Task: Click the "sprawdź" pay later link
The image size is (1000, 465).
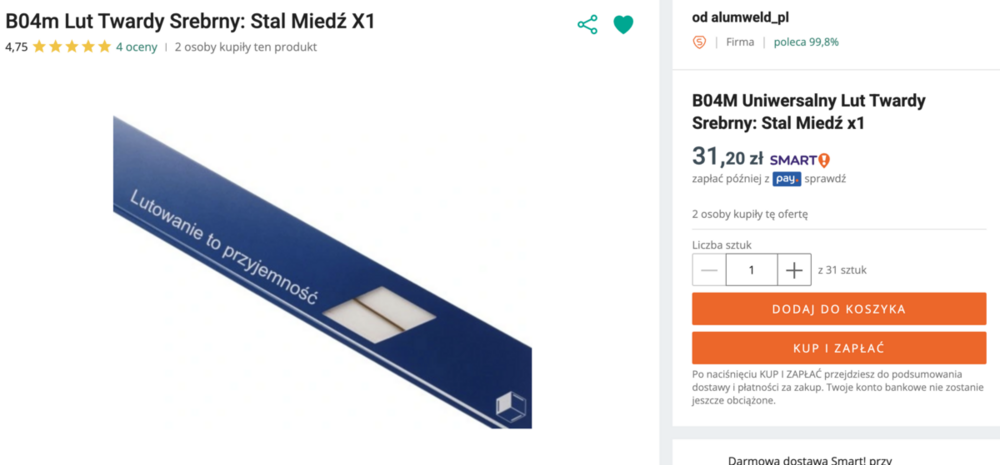Action: [825, 179]
